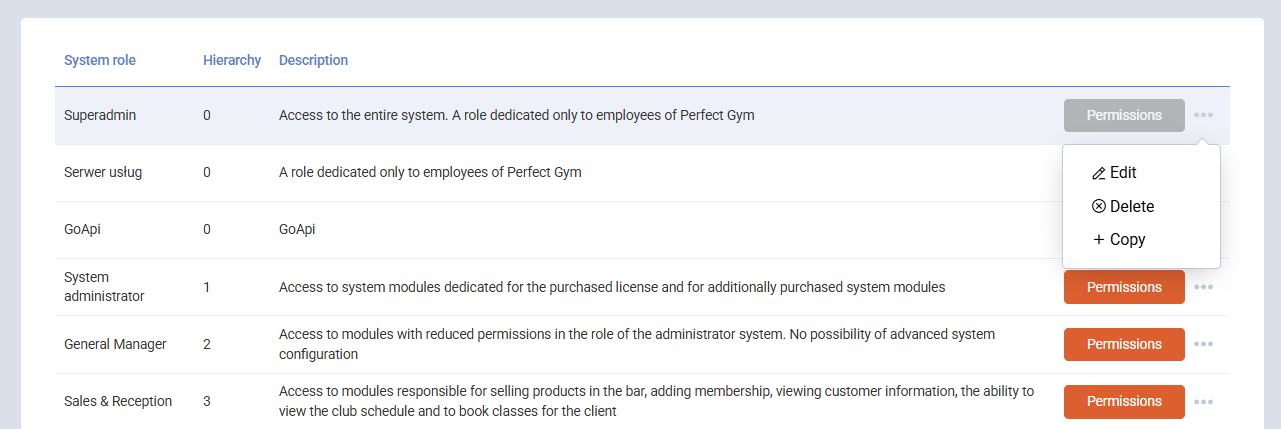Open Permissions for General Manager
The width and height of the screenshot is (1281, 429).
click(x=1124, y=344)
